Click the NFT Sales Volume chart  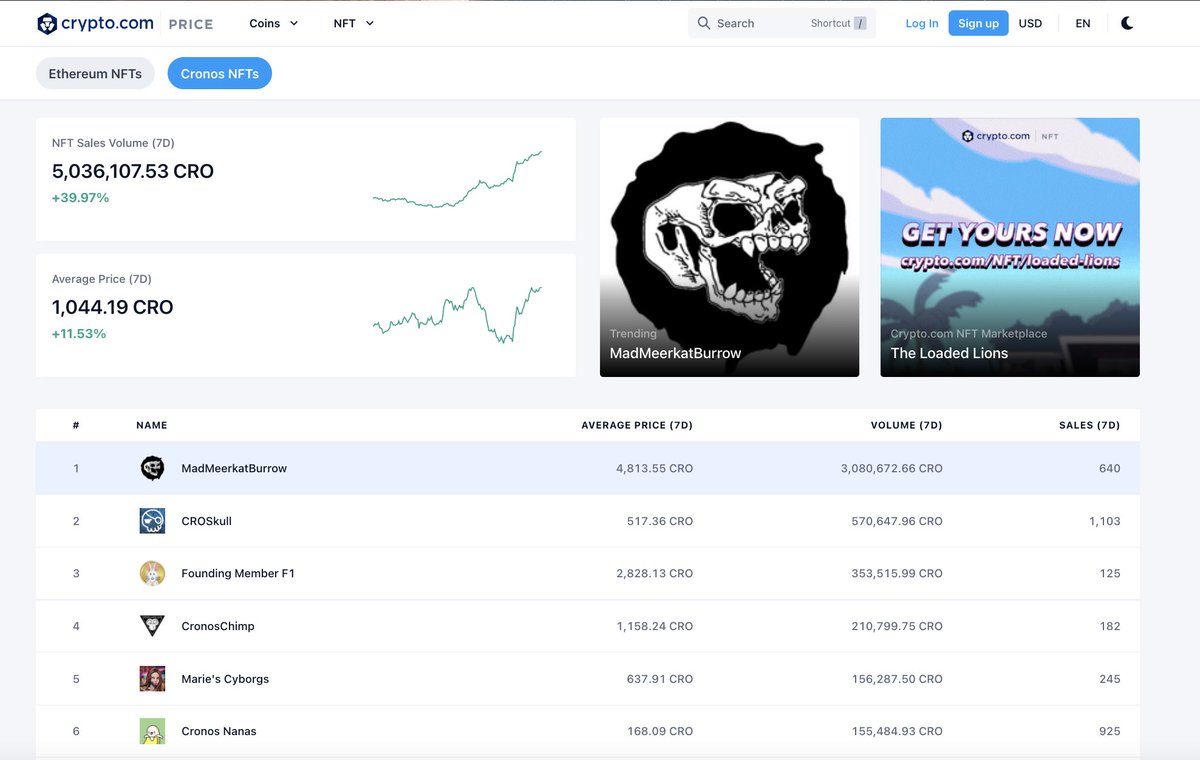pyautogui.click(x=458, y=180)
